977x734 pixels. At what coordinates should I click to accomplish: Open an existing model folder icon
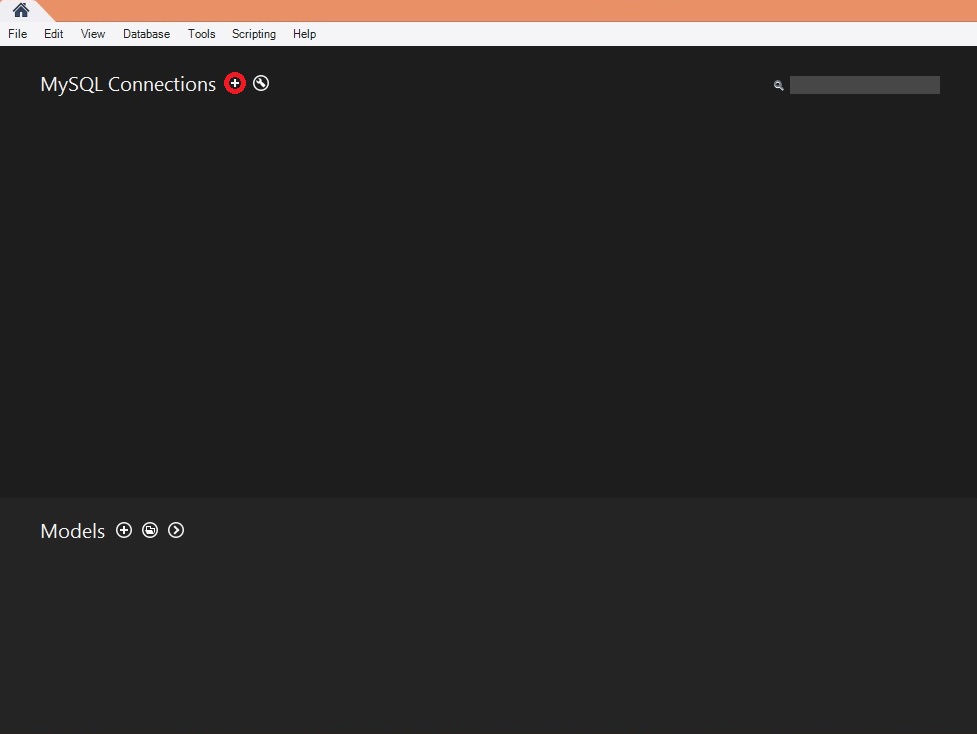click(150, 530)
